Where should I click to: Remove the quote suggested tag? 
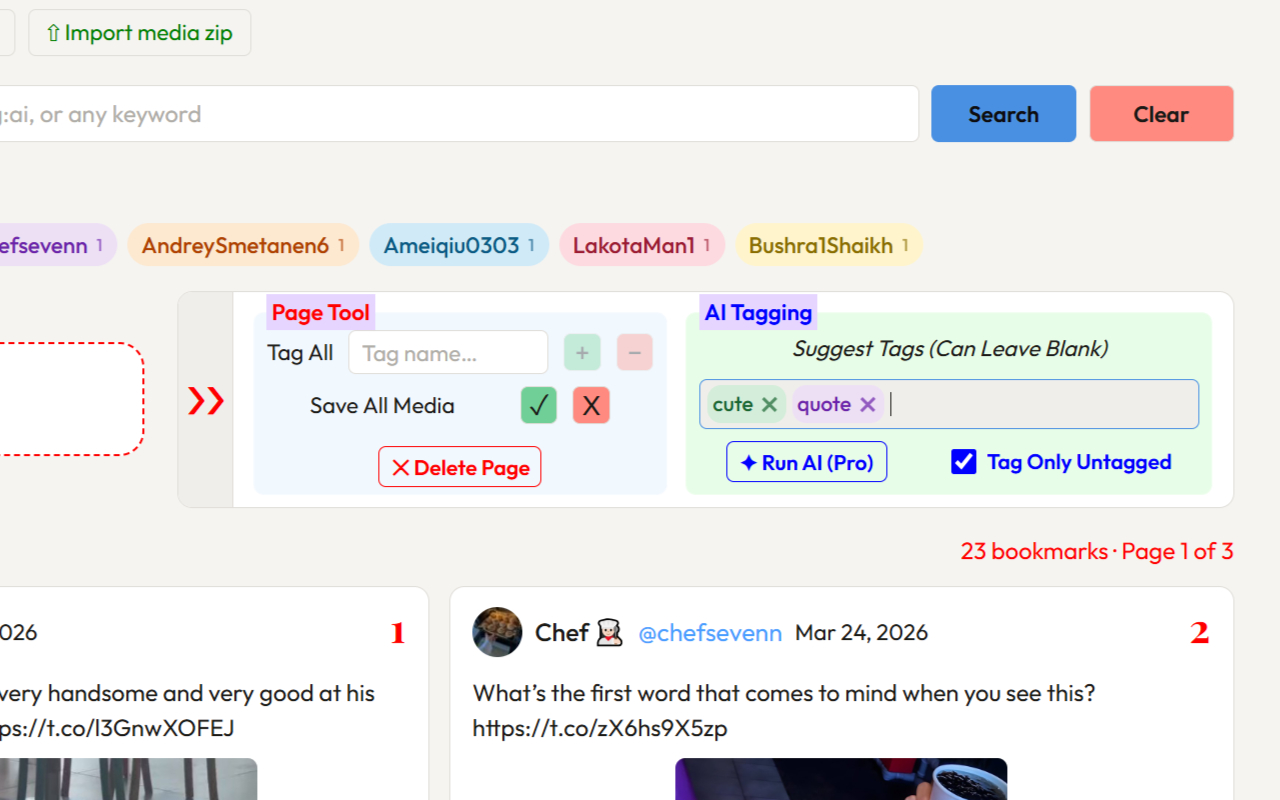867,404
